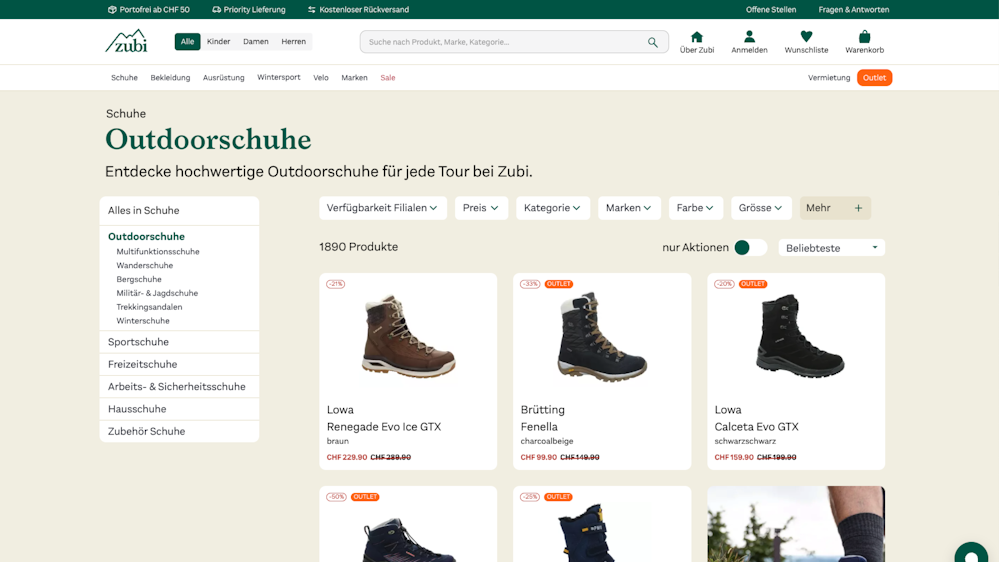
Task: Expand the Grösse filter dropdown
Action: [x=761, y=208]
